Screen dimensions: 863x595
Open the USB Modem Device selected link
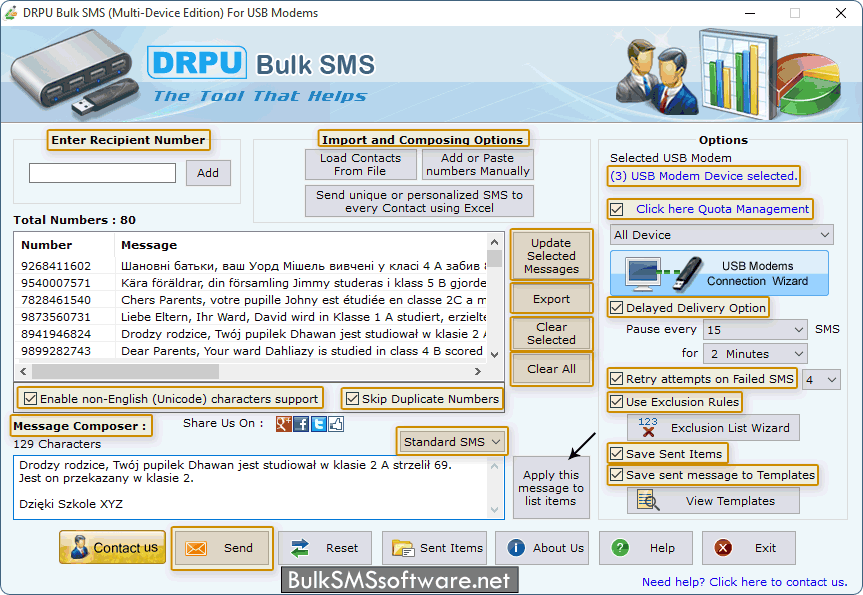[703, 176]
